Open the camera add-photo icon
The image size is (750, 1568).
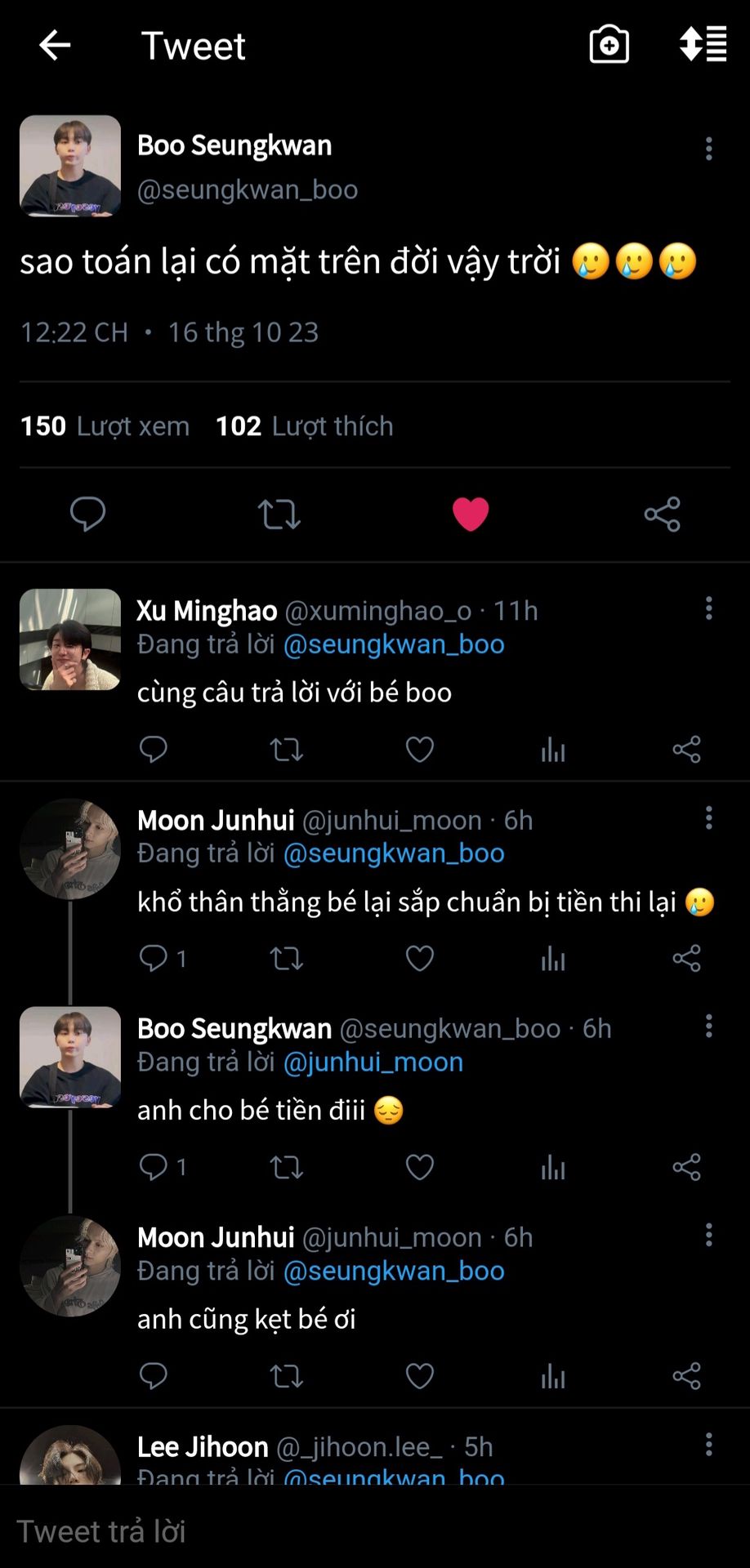[x=609, y=45]
